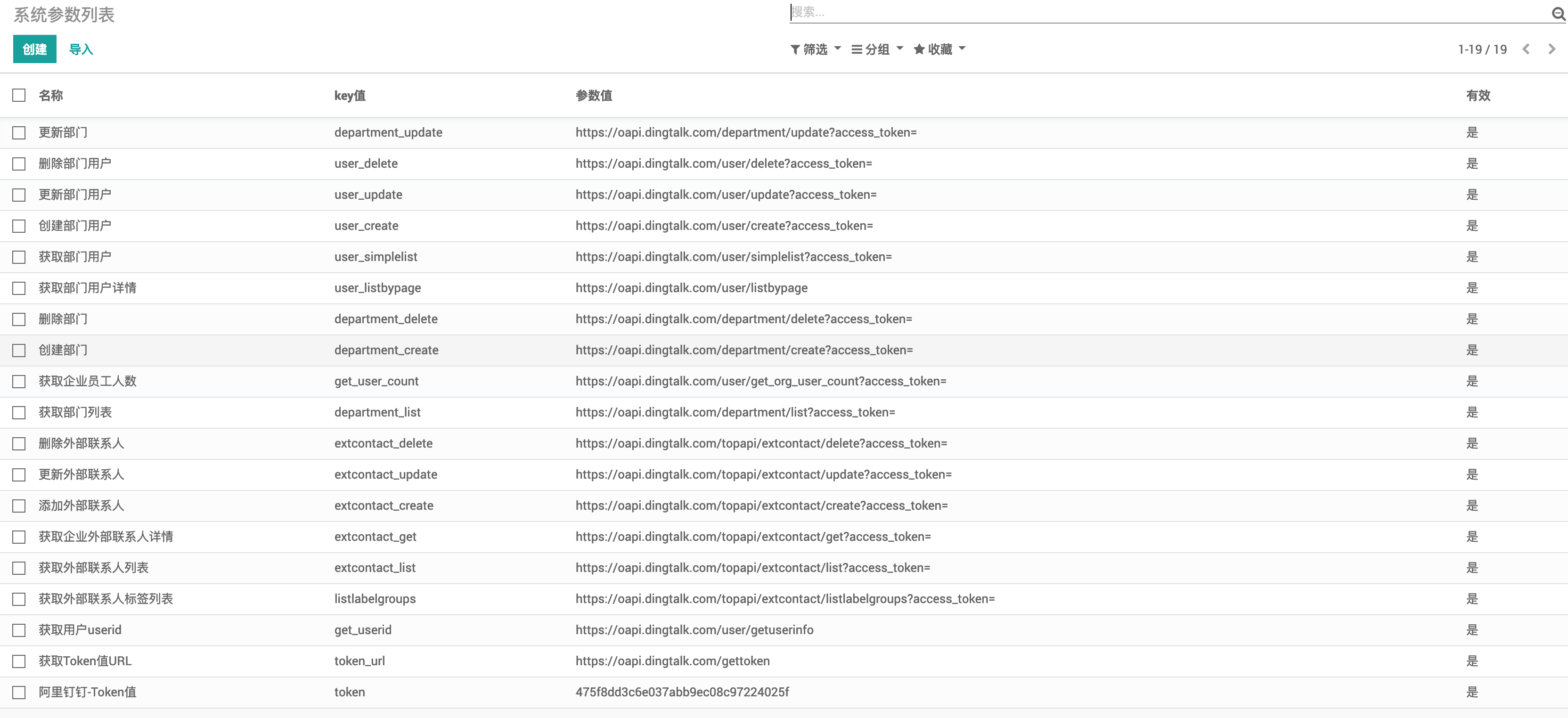This screenshot has width=1568, height=718.
Task: Open the 获取外部联系人标签列表 record
Action: coord(106,599)
